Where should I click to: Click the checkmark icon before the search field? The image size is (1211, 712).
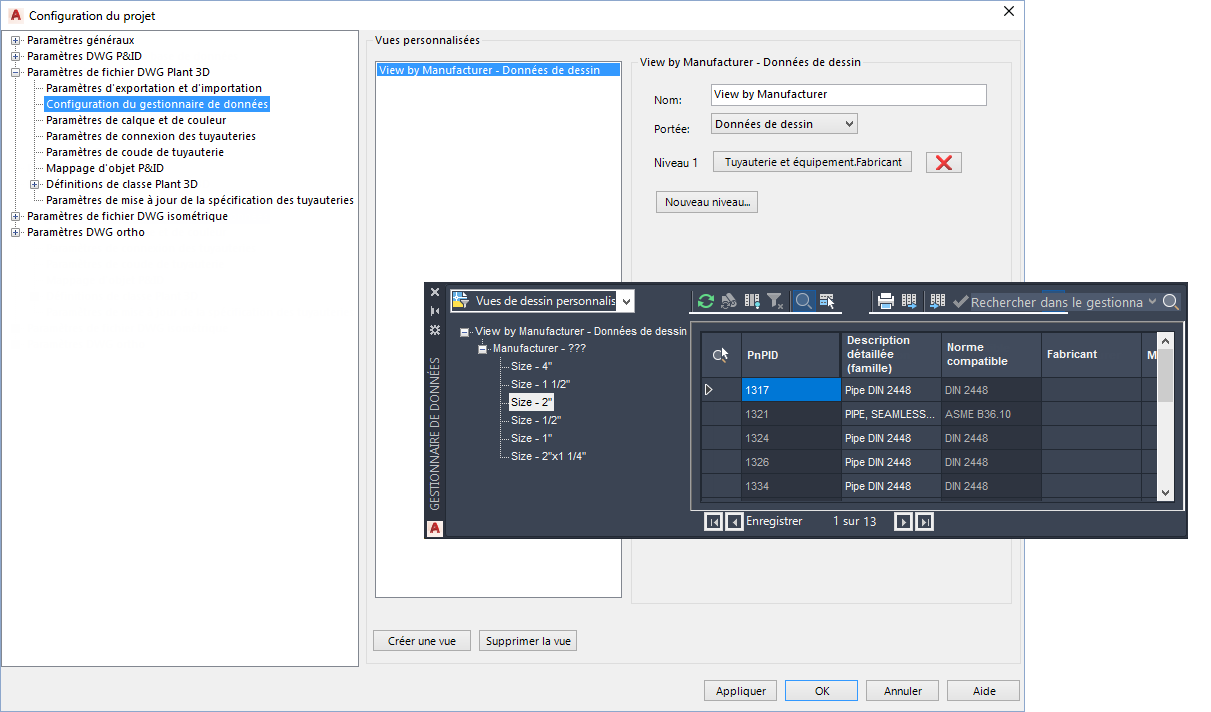[x=961, y=301]
